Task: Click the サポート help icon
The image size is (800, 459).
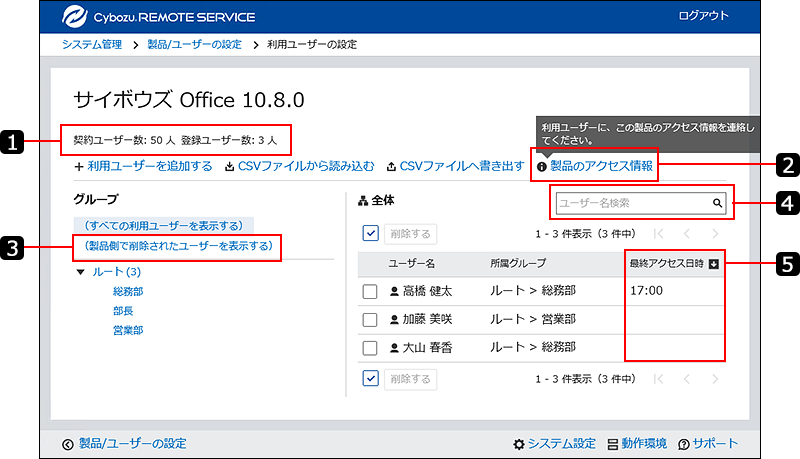Action: [x=684, y=445]
